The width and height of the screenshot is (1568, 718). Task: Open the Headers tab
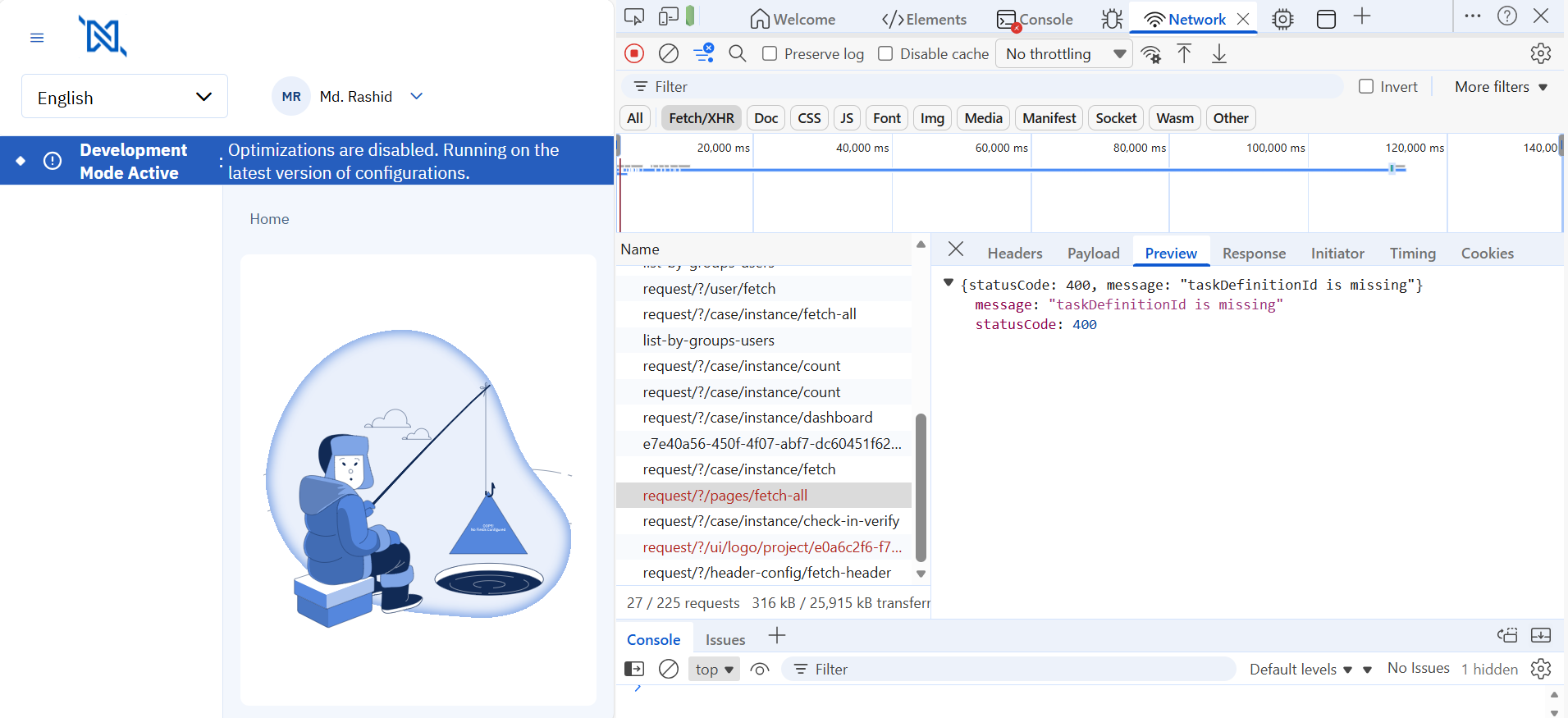coord(1014,254)
